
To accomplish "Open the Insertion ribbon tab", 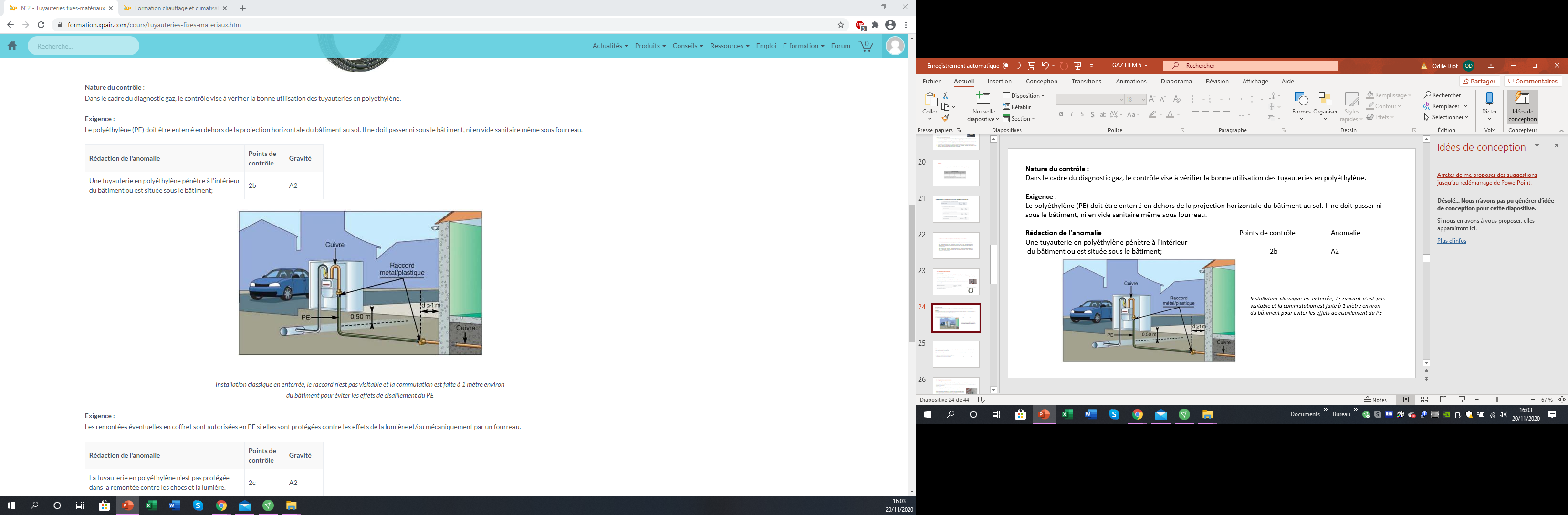I will (1000, 82).
